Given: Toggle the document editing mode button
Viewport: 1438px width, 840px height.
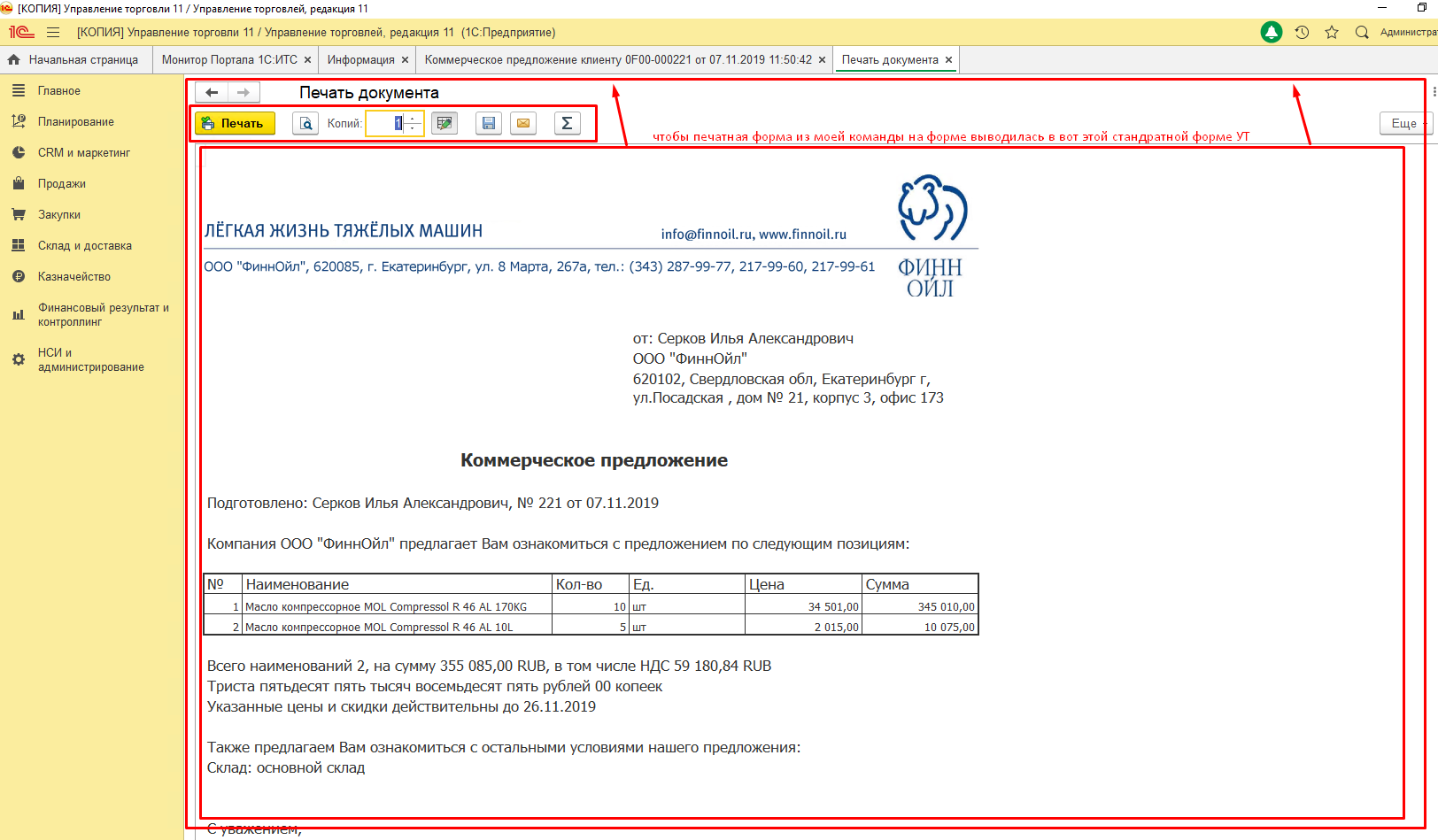Looking at the screenshot, I should (445, 123).
